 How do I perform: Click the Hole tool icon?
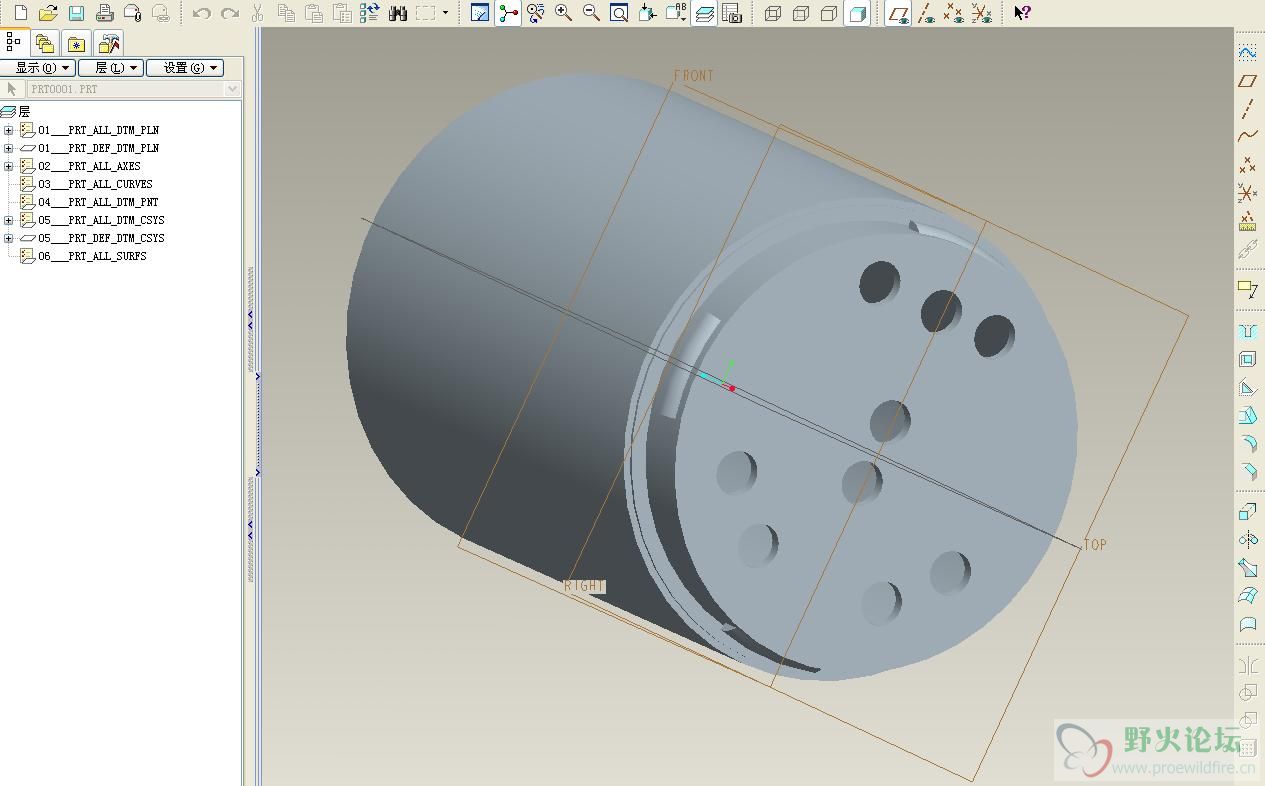(1247, 332)
